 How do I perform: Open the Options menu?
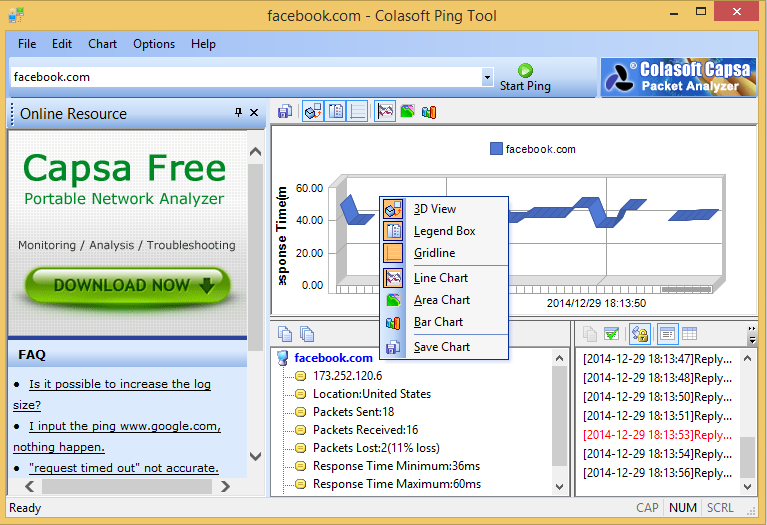tap(154, 44)
